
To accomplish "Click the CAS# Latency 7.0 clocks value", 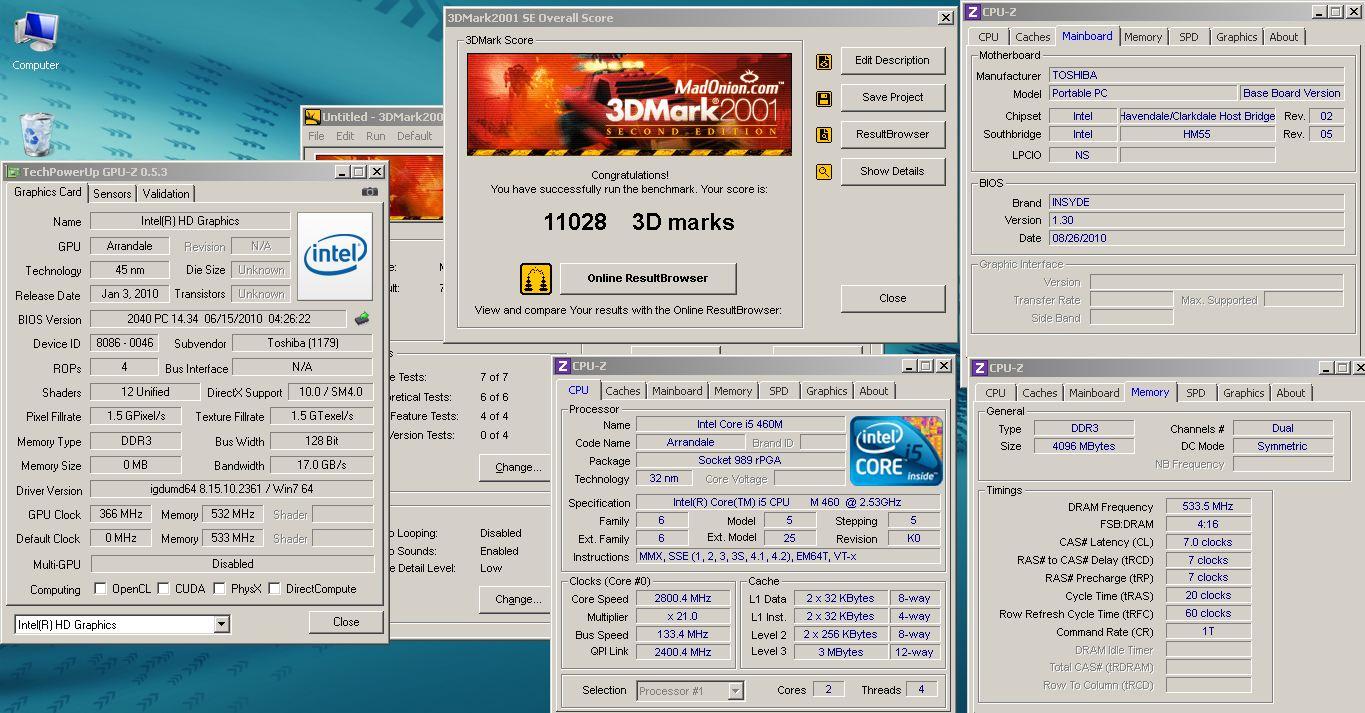I will (1207, 542).
